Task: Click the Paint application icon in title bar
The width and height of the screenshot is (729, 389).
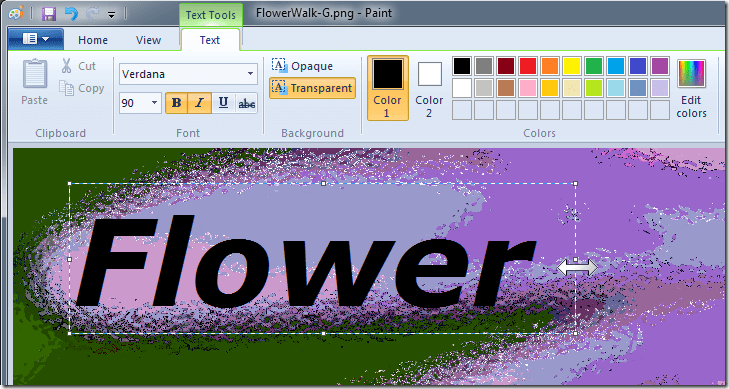Action: [16, 13]
